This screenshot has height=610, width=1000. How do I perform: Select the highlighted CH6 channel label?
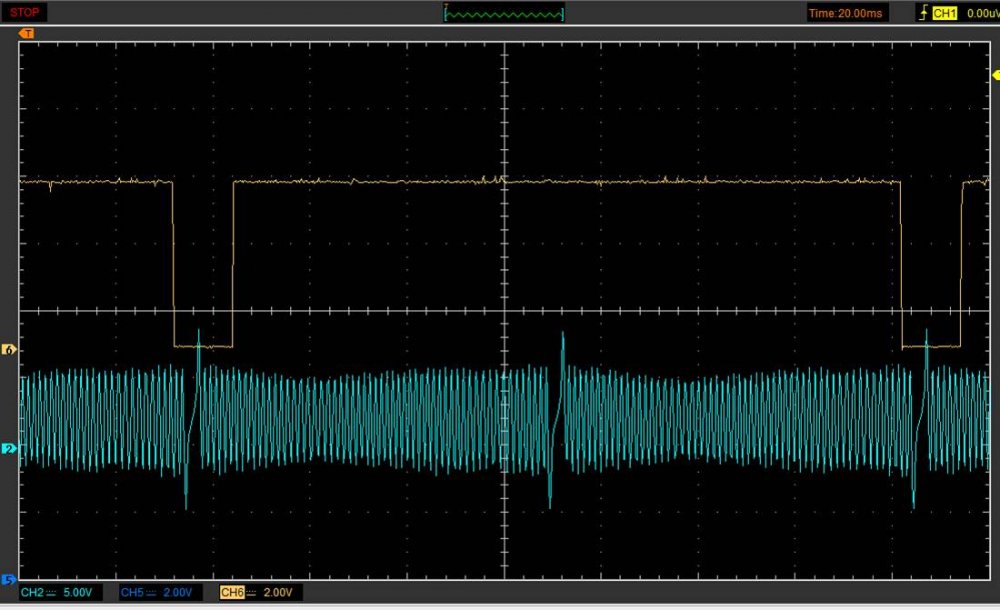coord(231,593)
